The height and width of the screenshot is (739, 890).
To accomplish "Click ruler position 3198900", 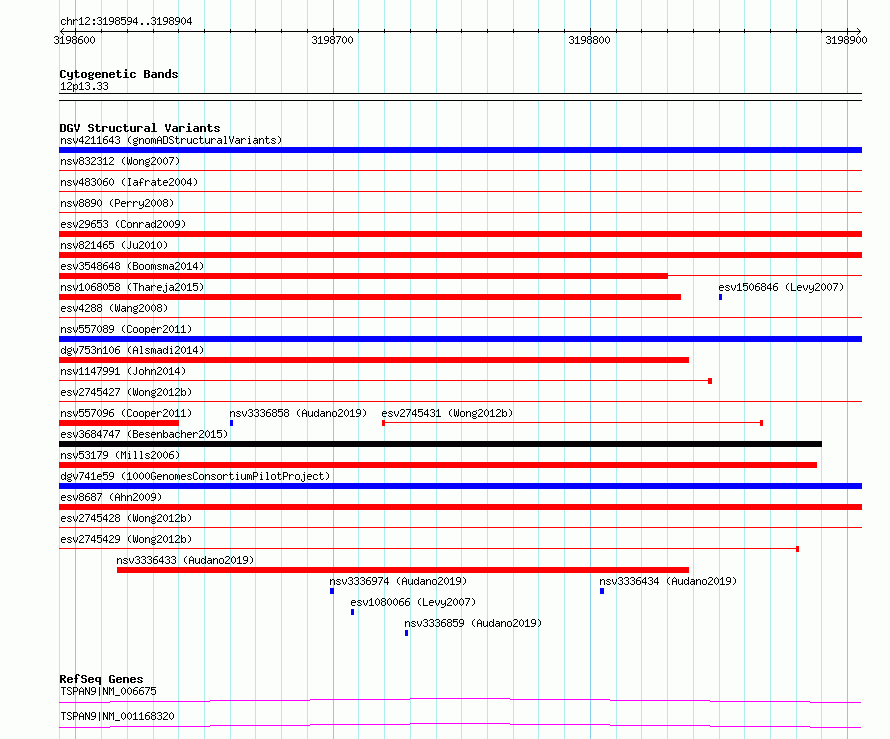I will click(846, 40).
